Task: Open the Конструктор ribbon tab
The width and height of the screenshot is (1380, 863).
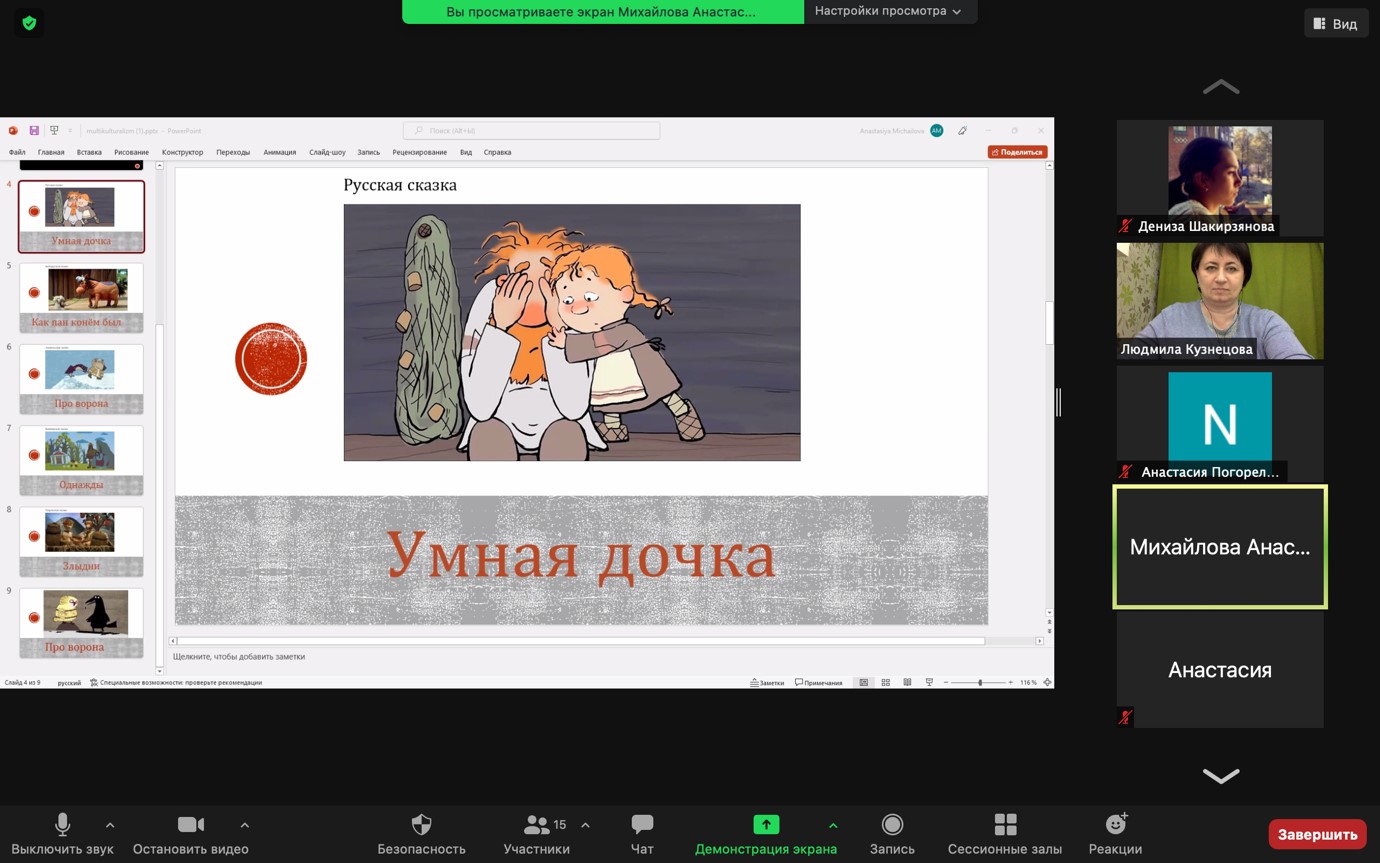Action: [182, 152]
